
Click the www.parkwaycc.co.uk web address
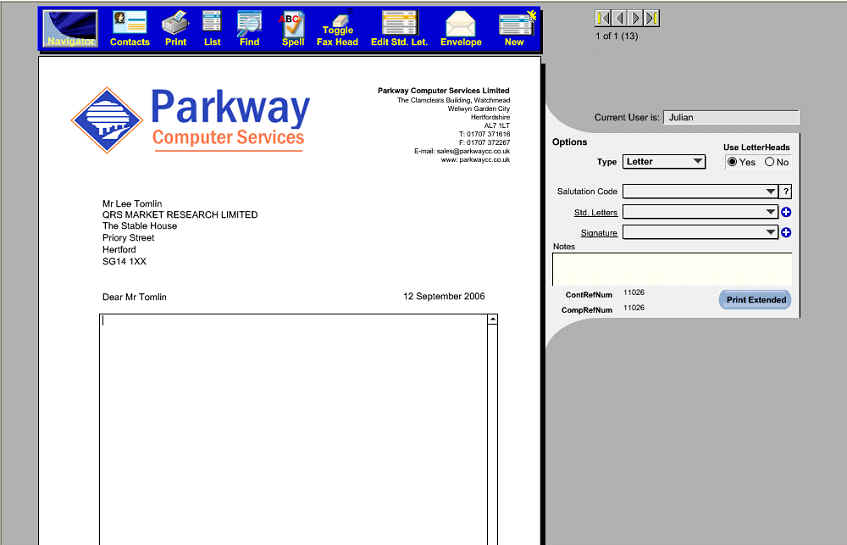pyautogui.click(x=475, y=160)
